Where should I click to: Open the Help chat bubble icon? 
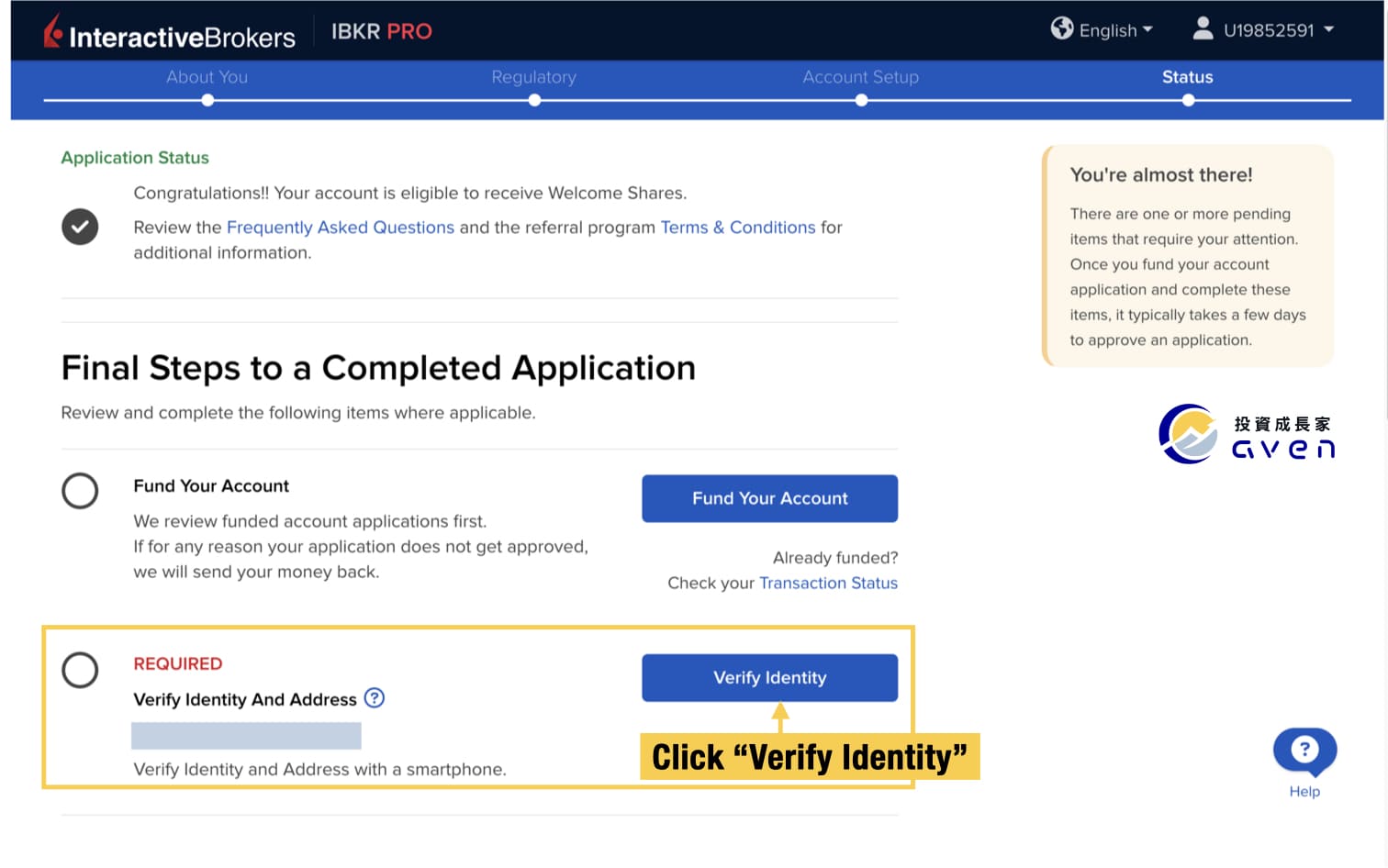(1304, 751)
